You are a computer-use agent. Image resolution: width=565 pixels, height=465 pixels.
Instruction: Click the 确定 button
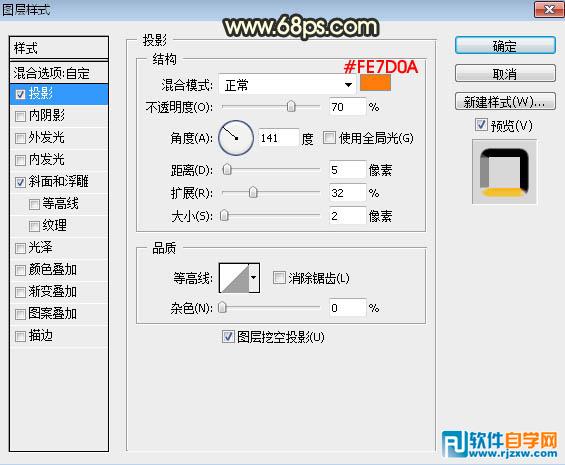click(x=505, y=46)
